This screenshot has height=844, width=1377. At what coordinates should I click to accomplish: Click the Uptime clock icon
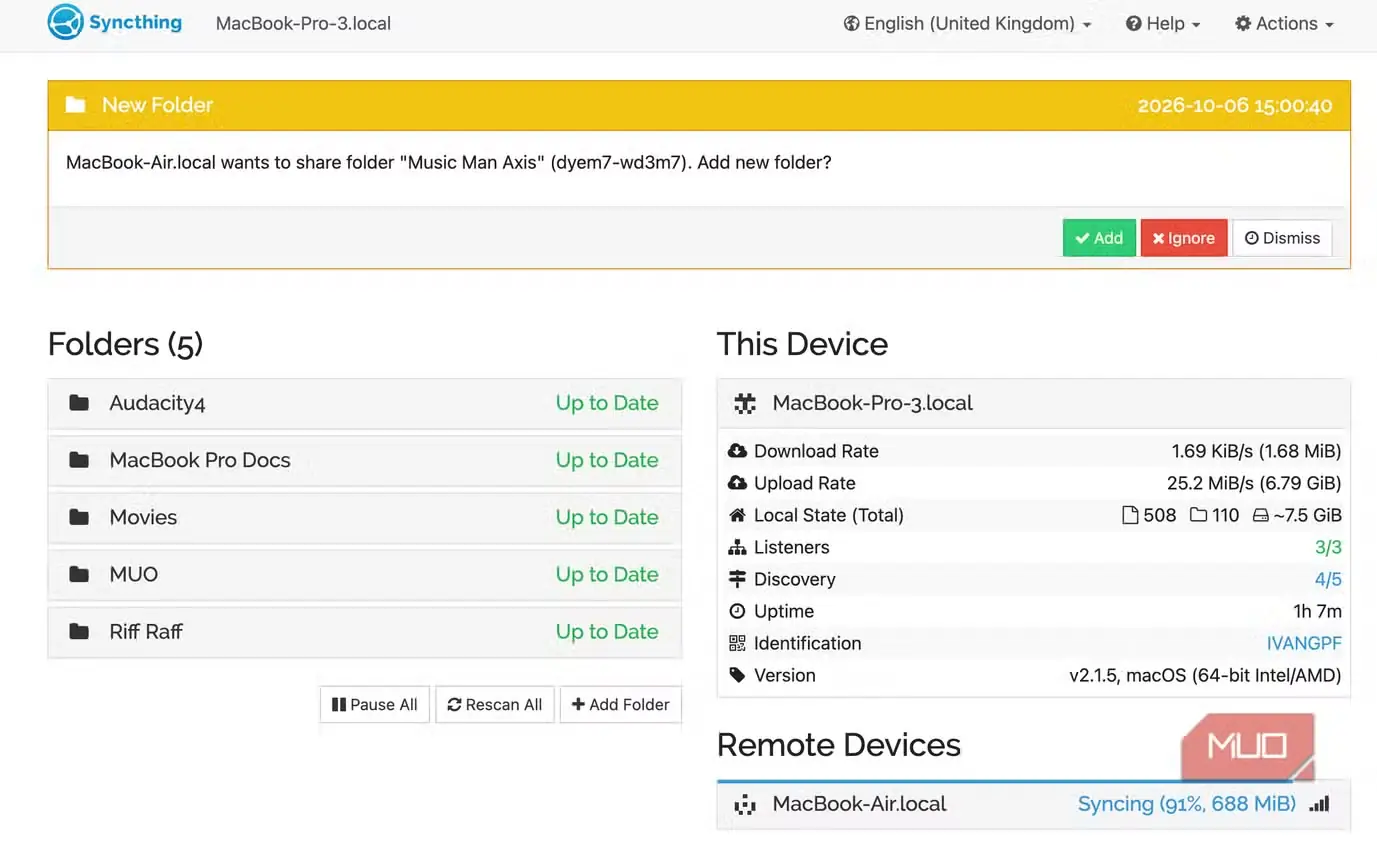pyautogui.click(x=737, y=611)
